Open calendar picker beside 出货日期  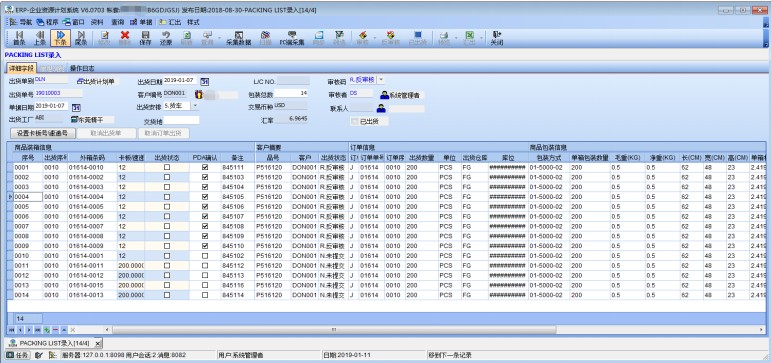(206, 81)
